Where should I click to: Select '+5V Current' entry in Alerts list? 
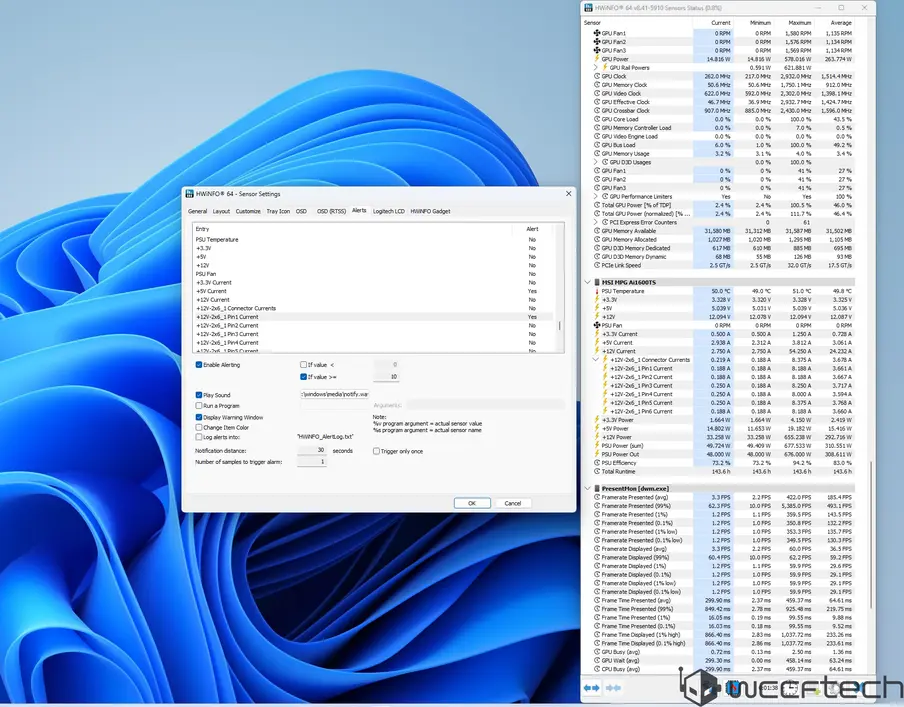tap(373, 291)
